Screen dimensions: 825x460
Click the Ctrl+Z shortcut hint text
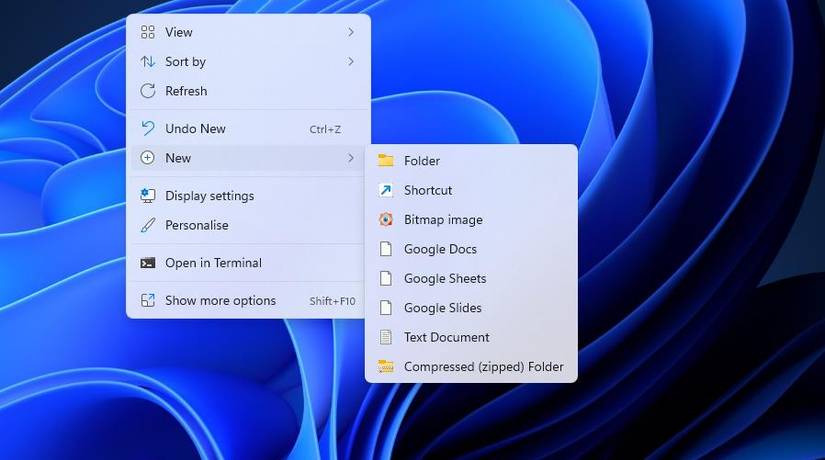tap(325, 129)
